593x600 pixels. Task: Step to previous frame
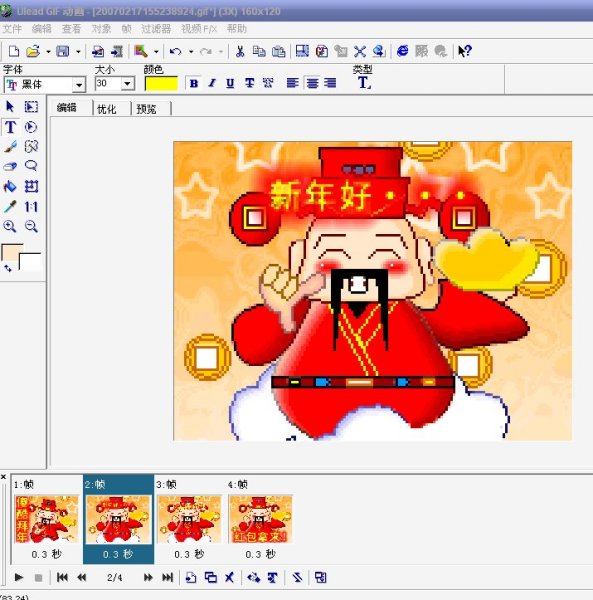coord(81,577)
